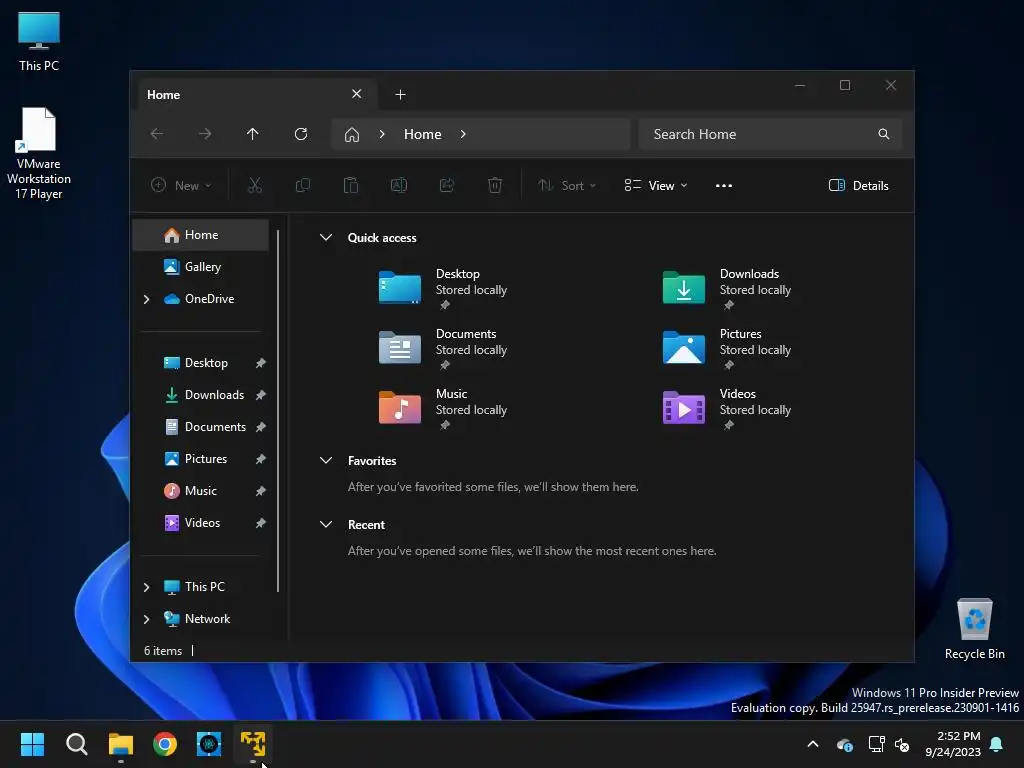Click the OneDrive cloud tray icon

coord(844,744)
